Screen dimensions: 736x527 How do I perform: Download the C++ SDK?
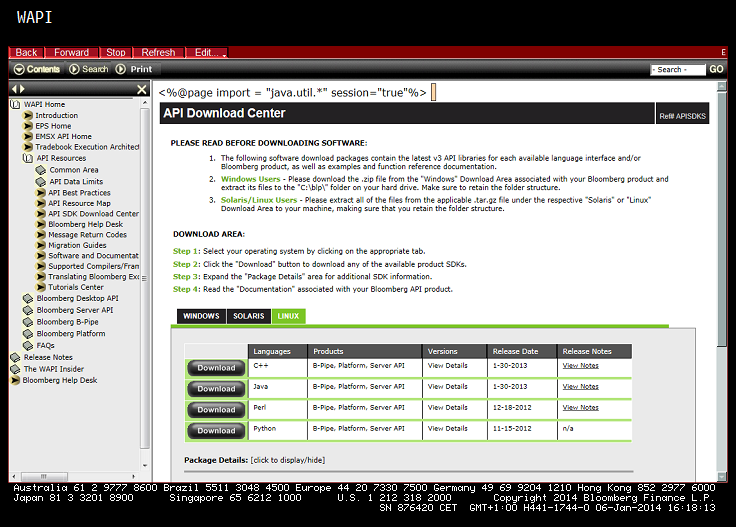[x=216, y=368]
